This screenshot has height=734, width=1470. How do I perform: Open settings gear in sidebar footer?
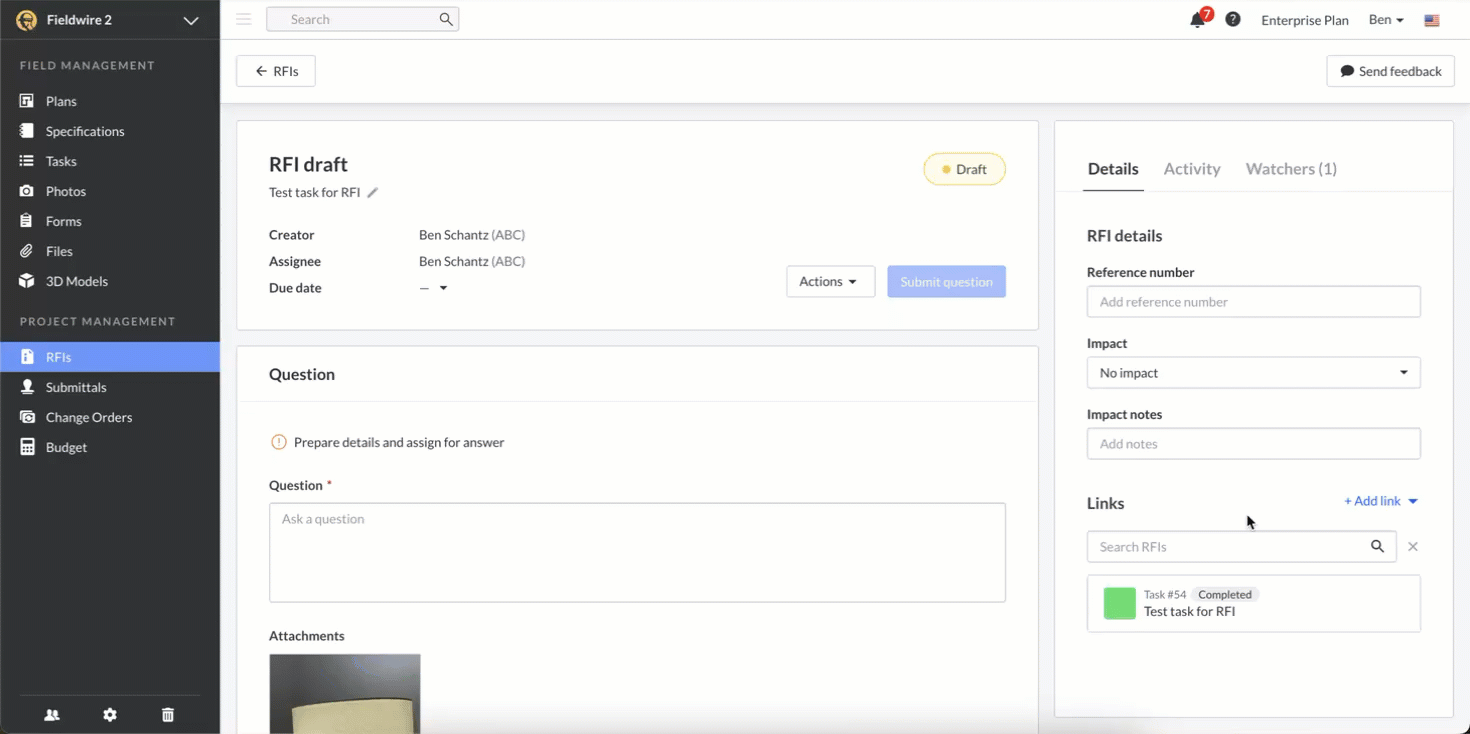pos(110,714)
